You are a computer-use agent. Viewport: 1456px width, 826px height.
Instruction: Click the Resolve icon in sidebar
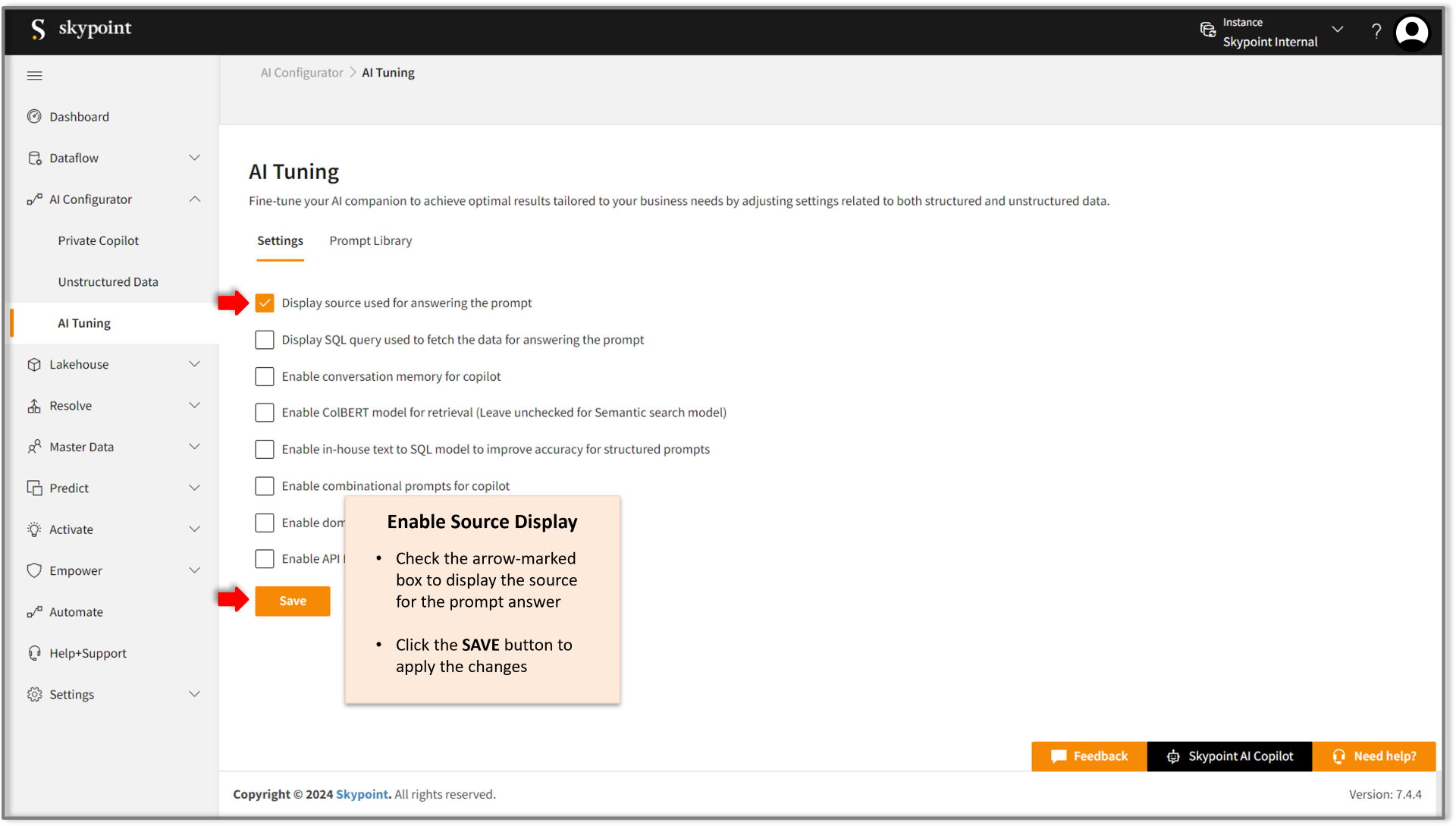coord(34,406)
